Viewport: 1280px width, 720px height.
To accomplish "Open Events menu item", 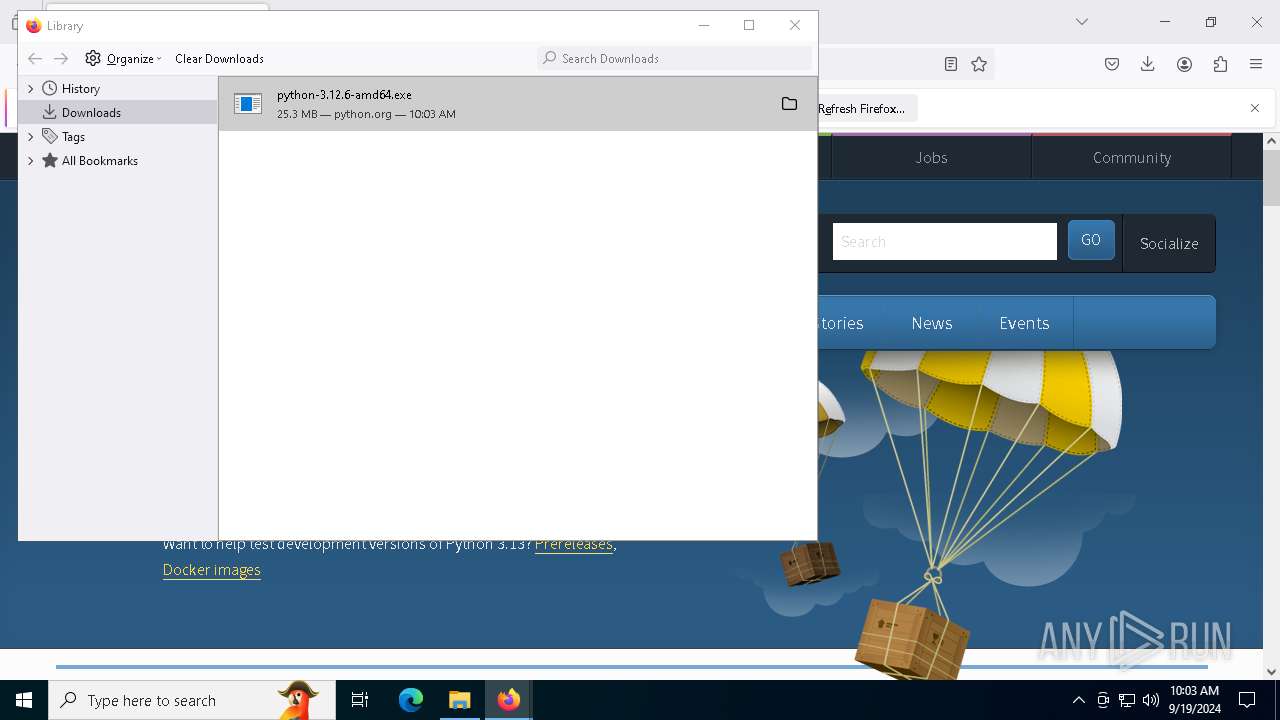I will coord(1024,323).
